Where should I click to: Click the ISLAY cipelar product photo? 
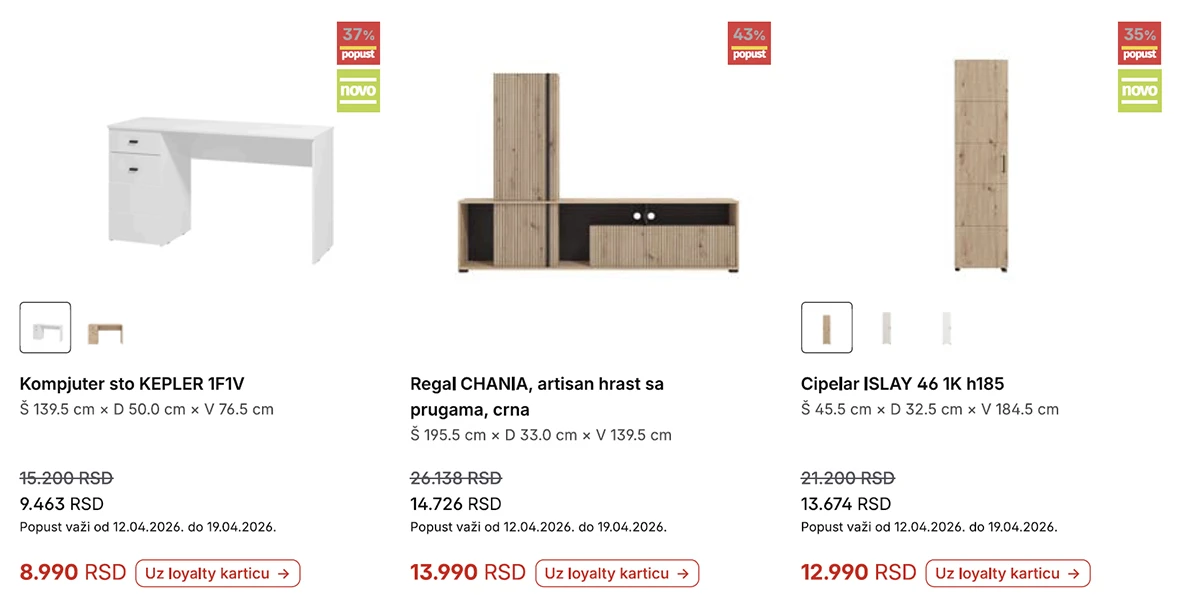tap(981, 166)
